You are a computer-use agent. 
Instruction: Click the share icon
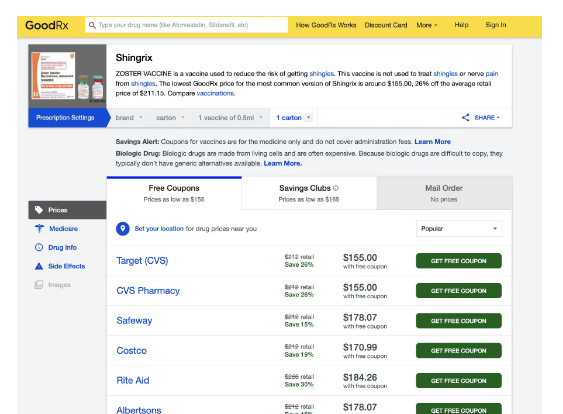point(465,117)
